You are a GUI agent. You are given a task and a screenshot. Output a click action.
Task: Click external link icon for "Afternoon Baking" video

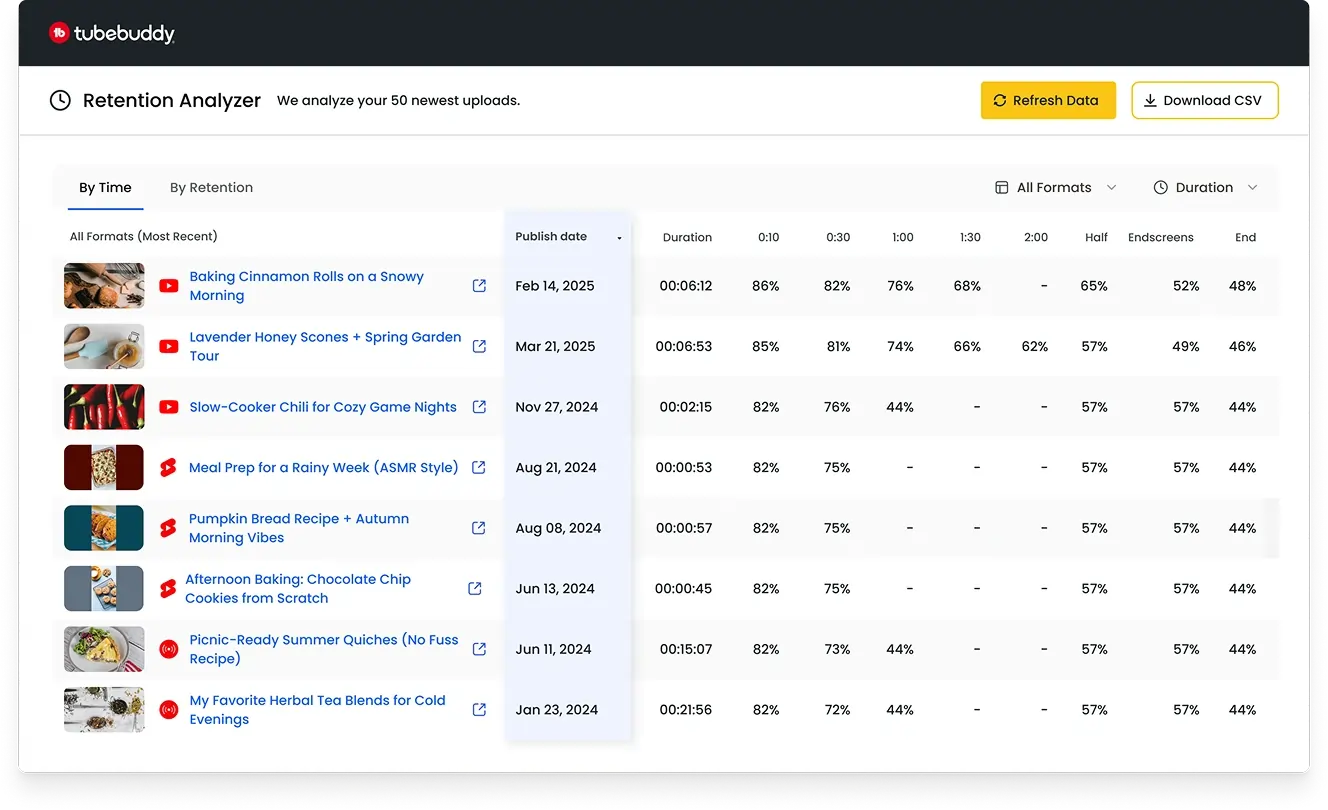tap(475, 588)
